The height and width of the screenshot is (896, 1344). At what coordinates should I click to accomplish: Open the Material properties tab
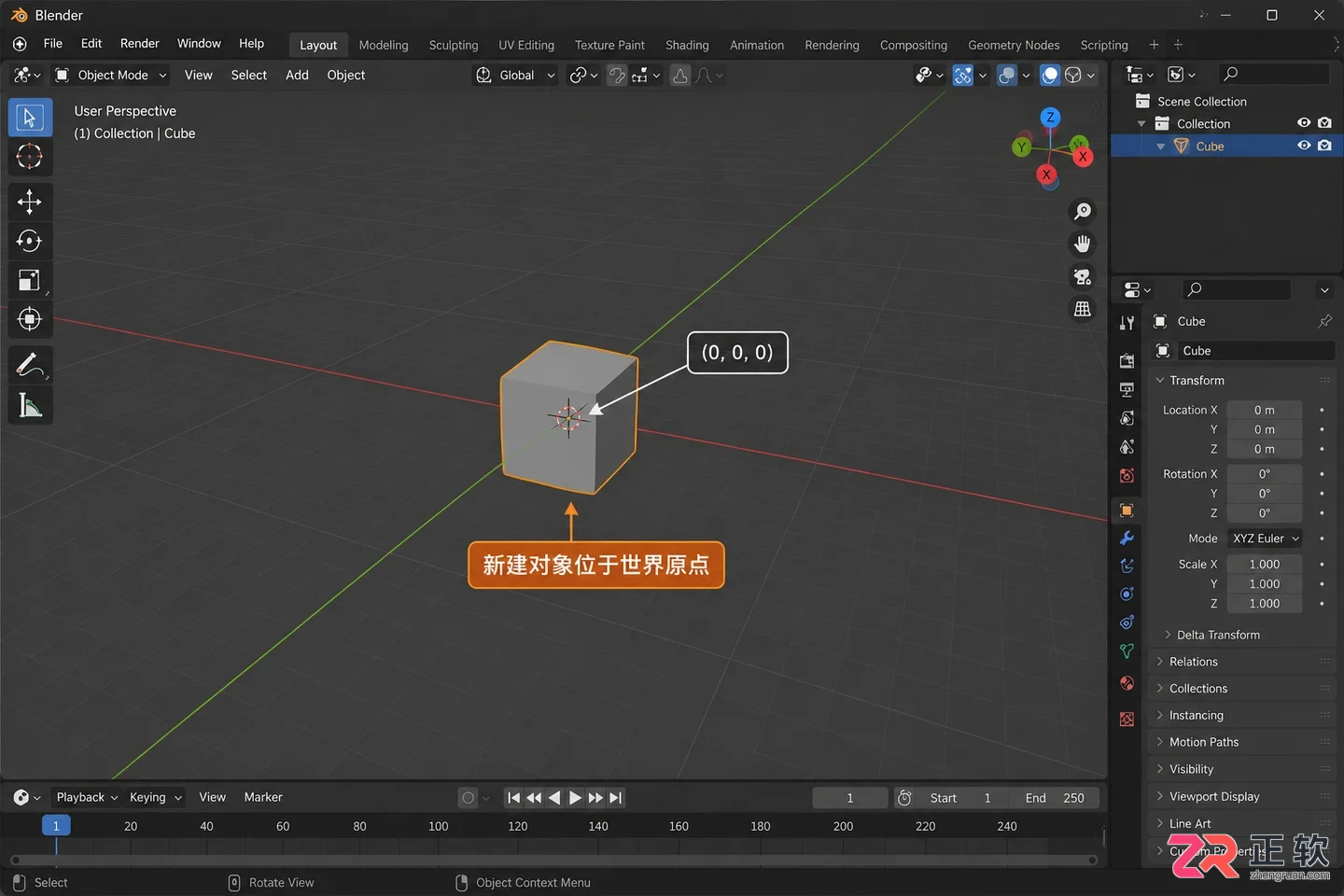tap(1127, 683)
